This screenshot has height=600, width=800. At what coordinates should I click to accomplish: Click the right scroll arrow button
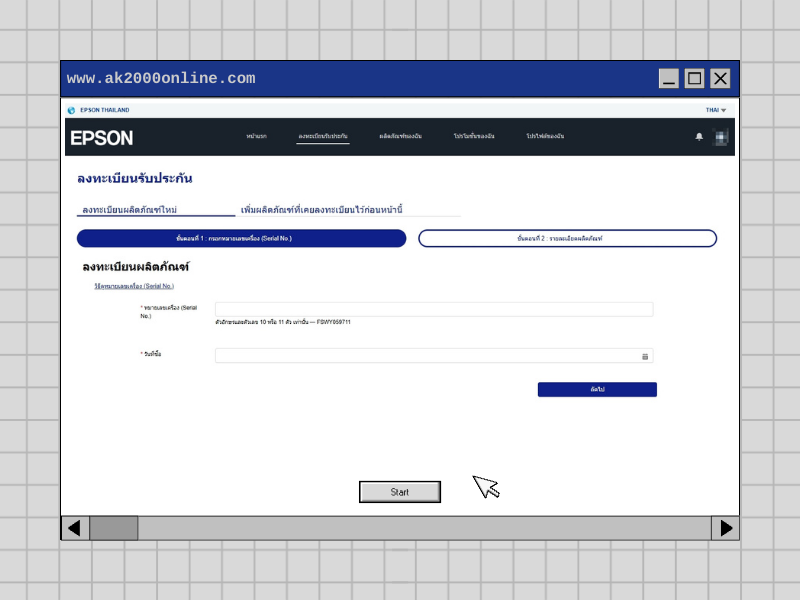726,528
